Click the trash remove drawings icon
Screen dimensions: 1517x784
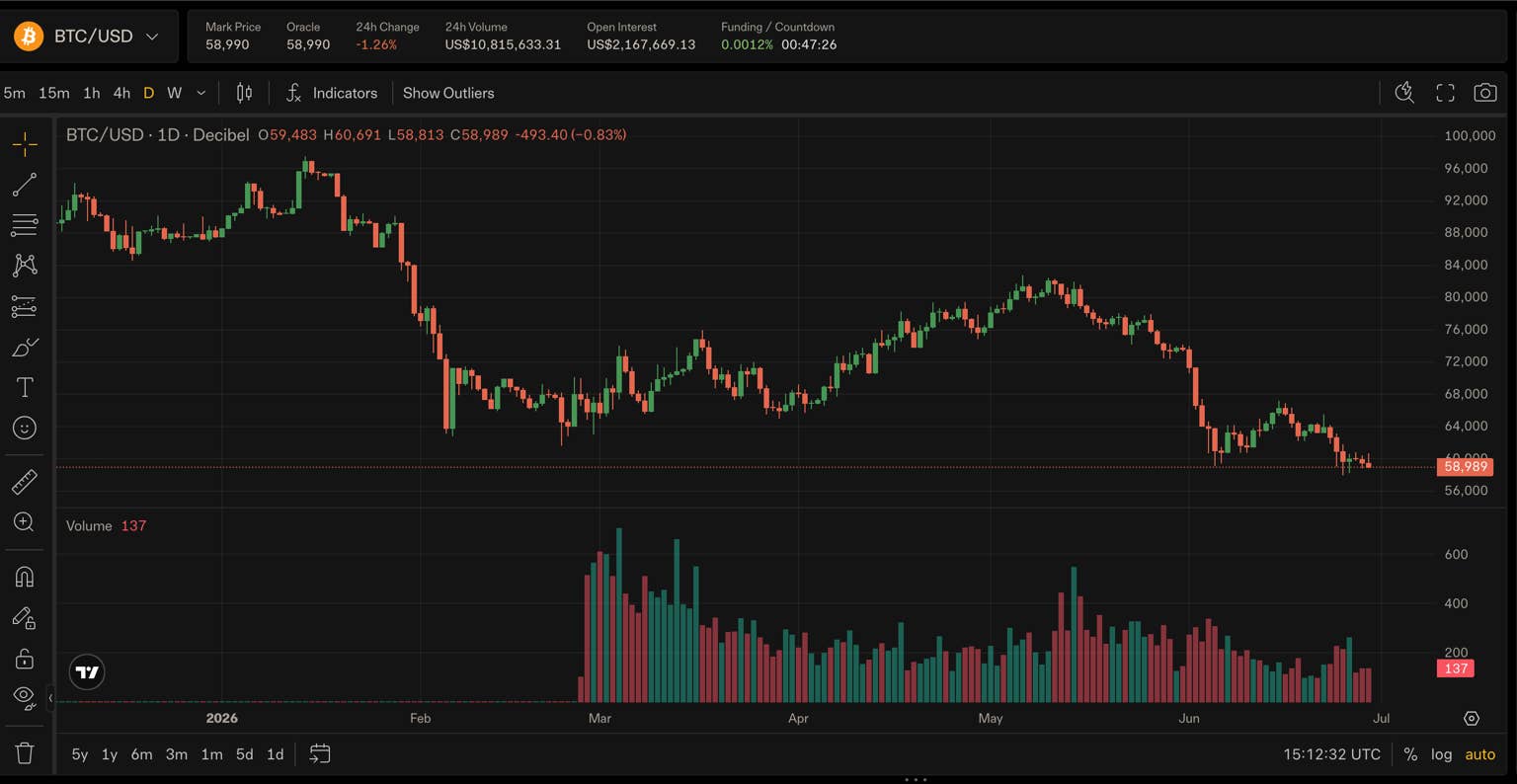click(x=25, y=753)
